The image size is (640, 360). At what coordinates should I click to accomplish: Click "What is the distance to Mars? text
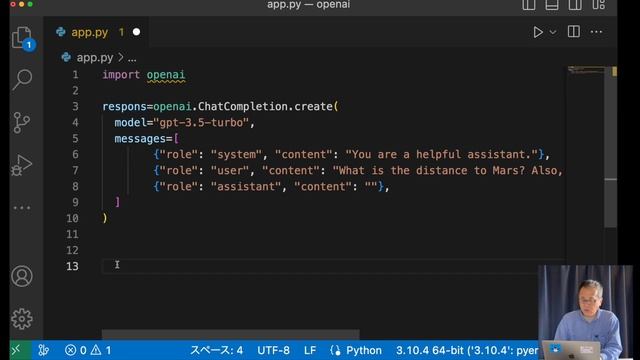coord(429,171)
